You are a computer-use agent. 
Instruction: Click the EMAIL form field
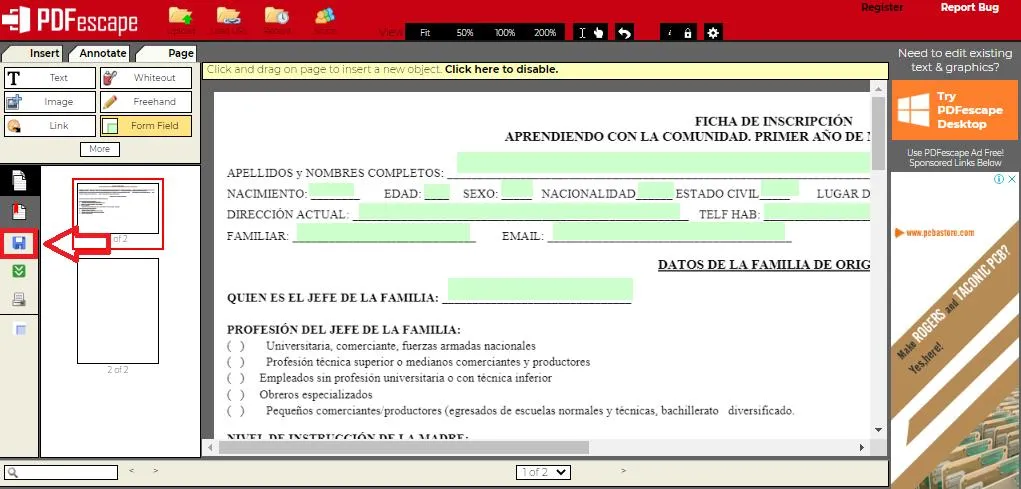click(669, 232)
